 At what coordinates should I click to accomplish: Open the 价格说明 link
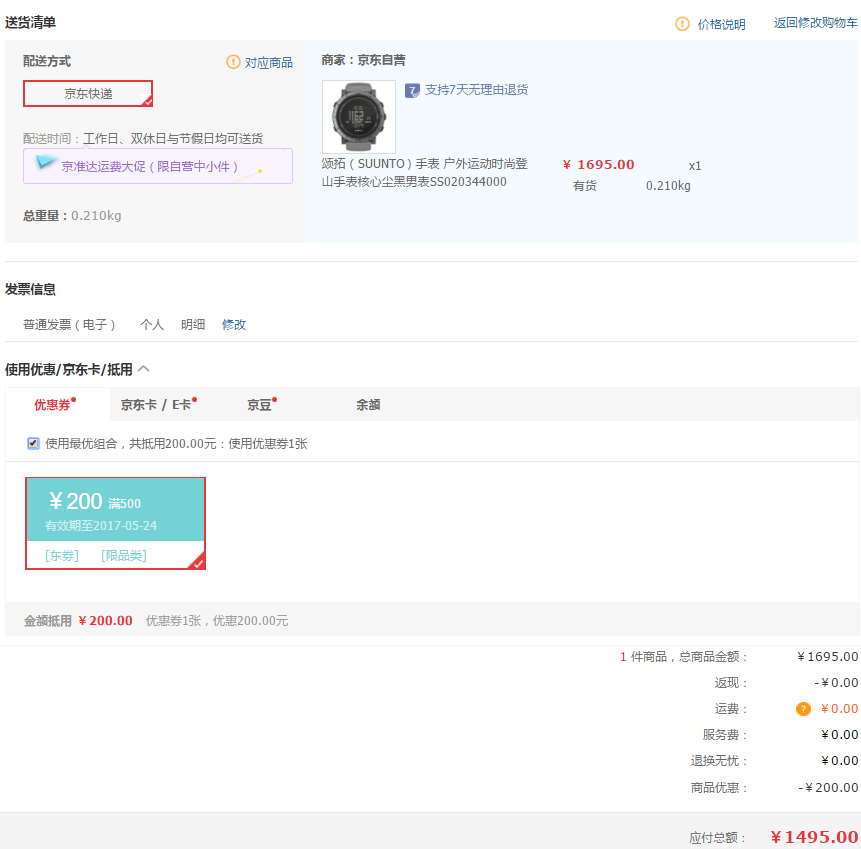[x=722, y=24]
